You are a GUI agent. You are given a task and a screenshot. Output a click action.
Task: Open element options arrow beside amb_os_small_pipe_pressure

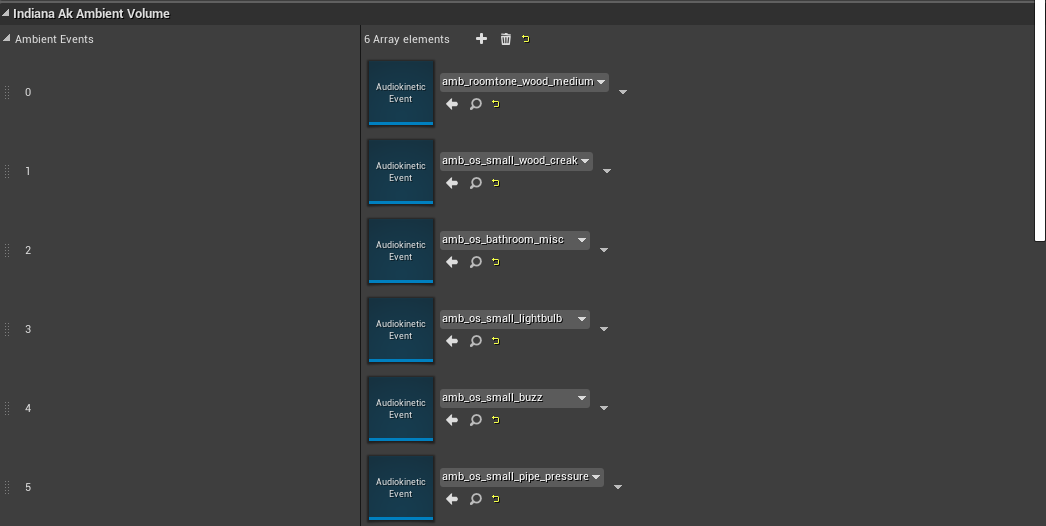click(618, 487)
